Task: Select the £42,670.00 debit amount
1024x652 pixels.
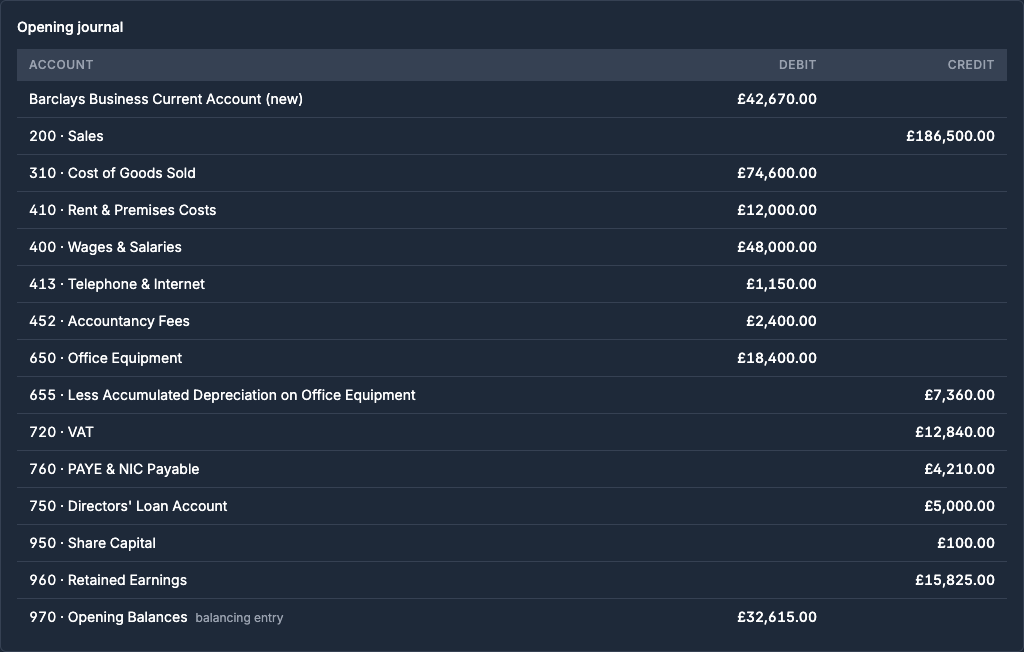Action: 776,99
